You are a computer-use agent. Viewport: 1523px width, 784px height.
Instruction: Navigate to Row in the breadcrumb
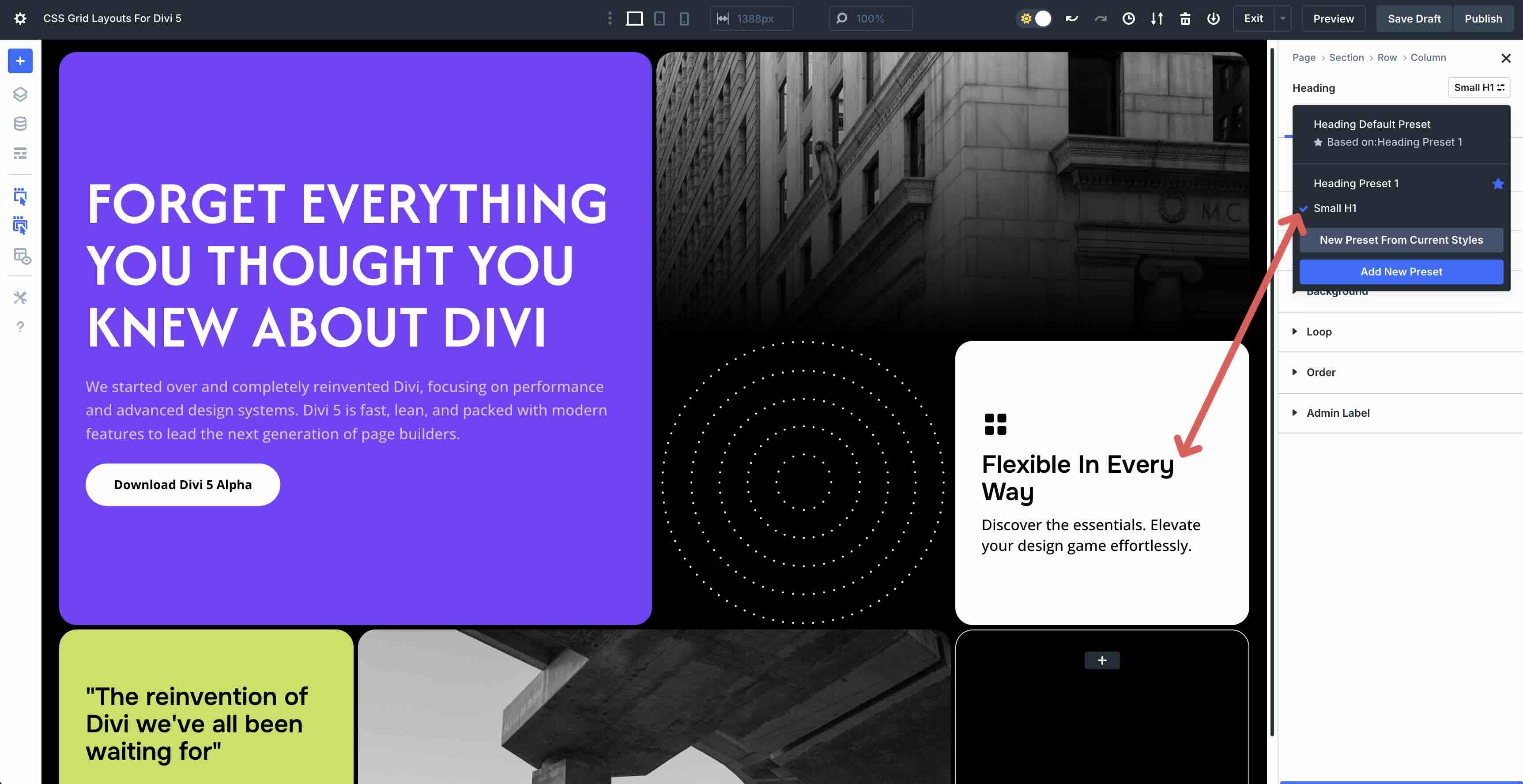coord(1387,57)
